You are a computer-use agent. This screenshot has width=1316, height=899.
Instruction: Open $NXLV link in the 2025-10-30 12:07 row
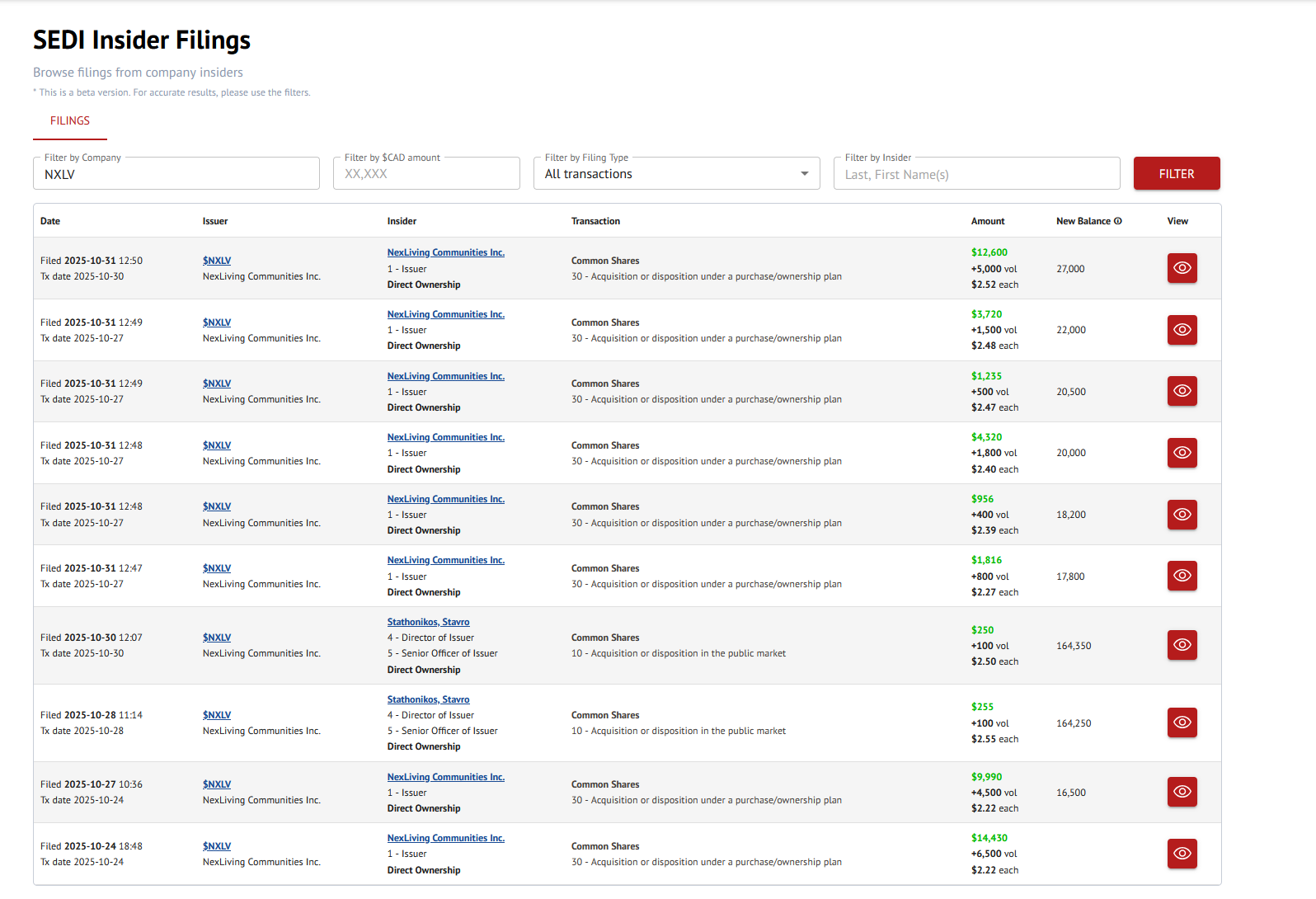[217, 638]
